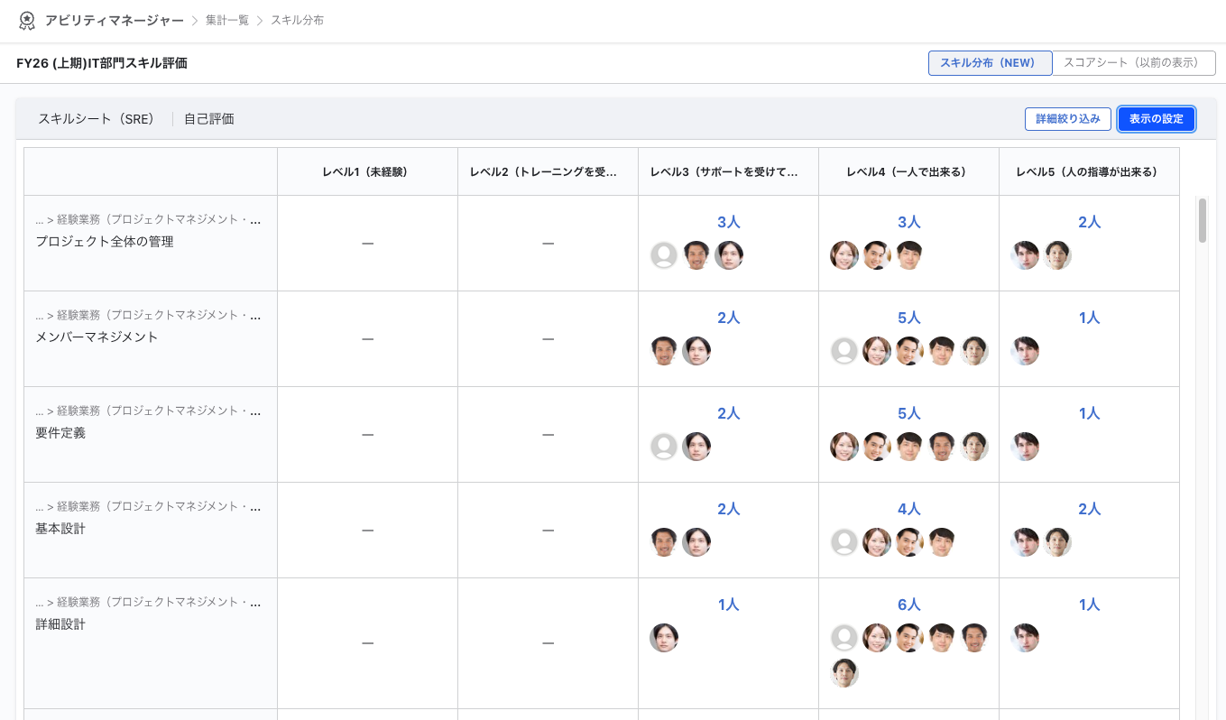Click gray placeholder avatar in プロジェクト全体の管理 row

click(664, 255)
